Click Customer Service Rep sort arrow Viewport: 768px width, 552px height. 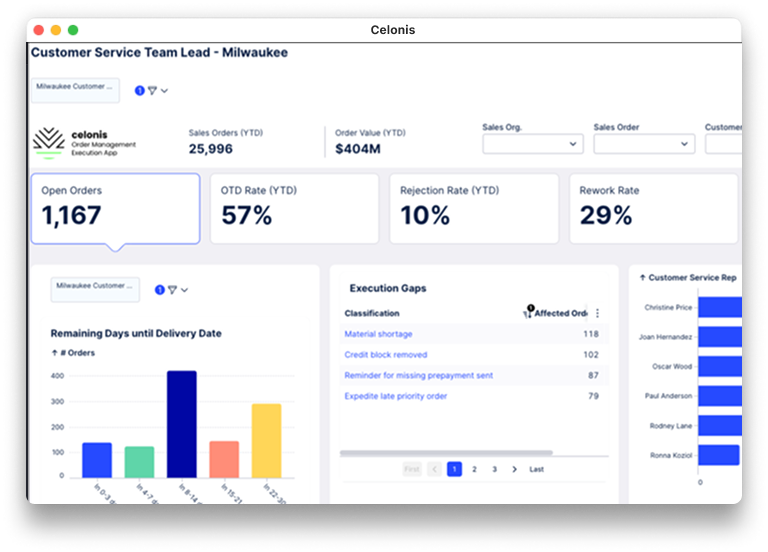(x=643, y=278)
